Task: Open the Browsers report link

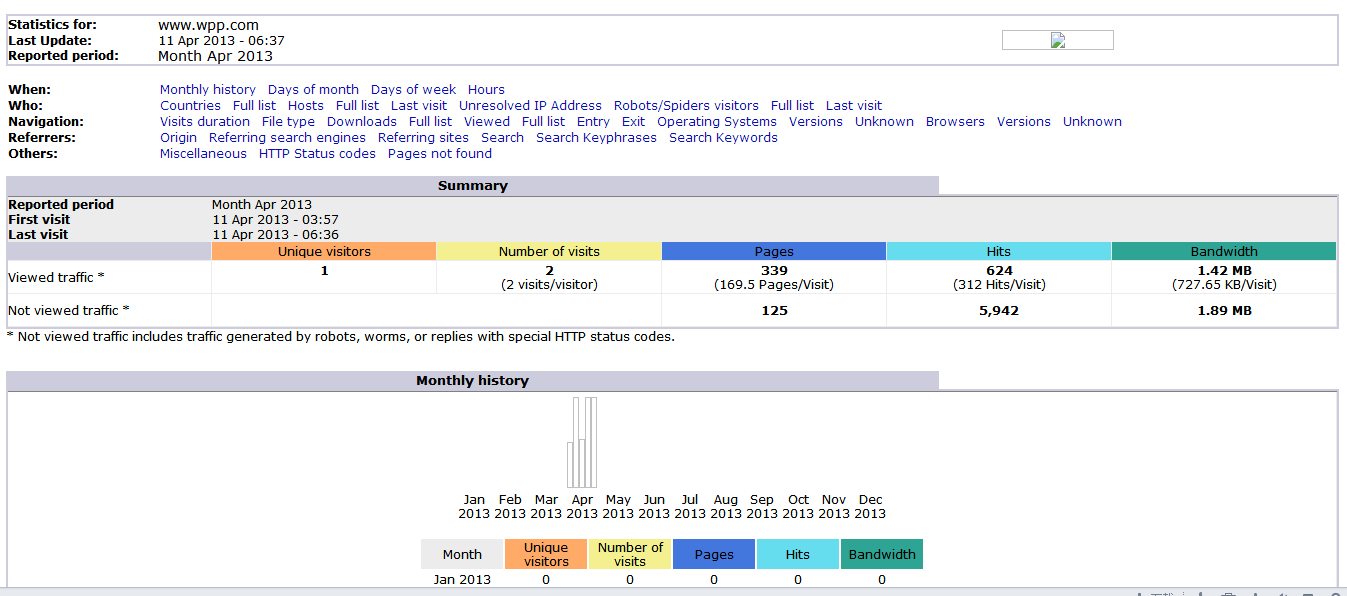Action: [955, 121]
